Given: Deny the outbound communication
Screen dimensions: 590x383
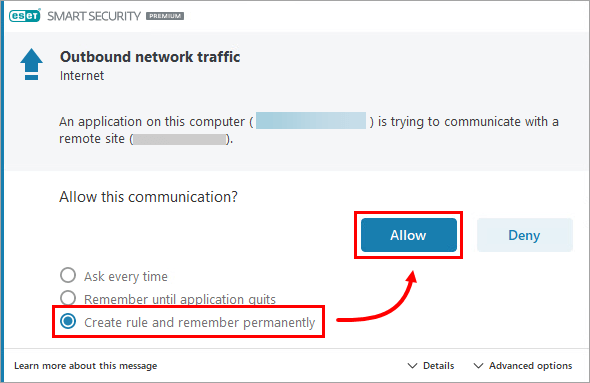Looking at the screenshot, I should (525, 235).
